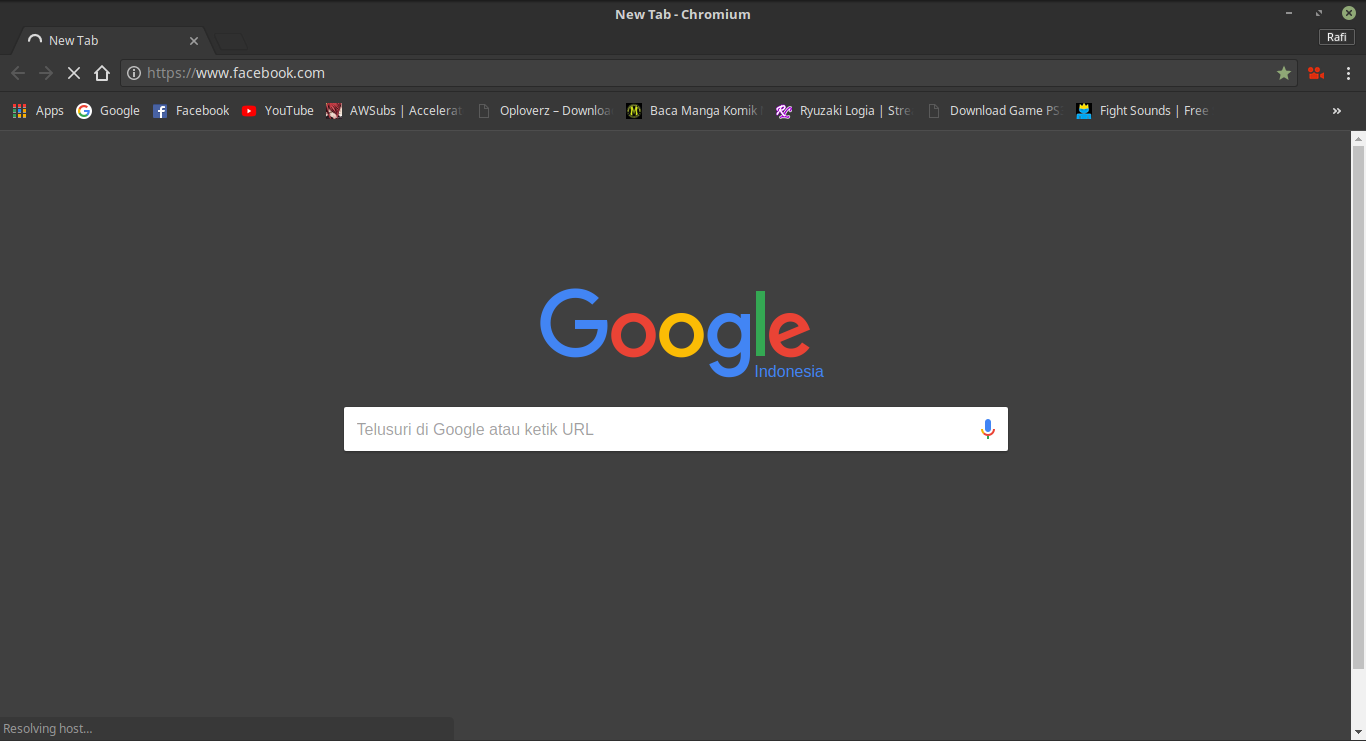Click the profile avatar icon in the toolbar
1366x741 pixels.
1316,73
